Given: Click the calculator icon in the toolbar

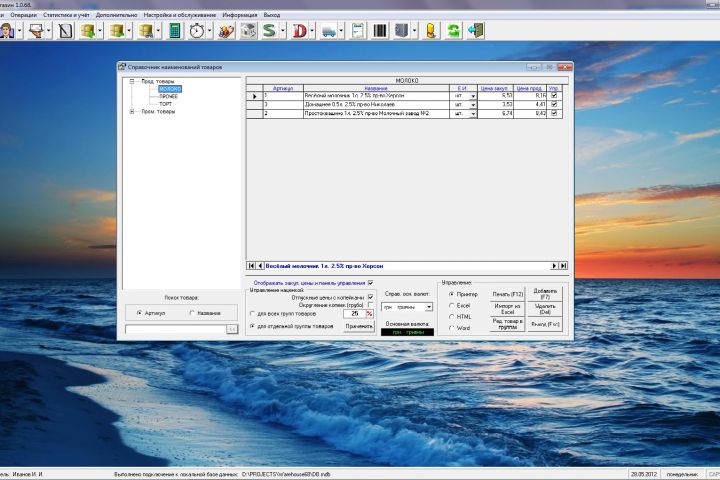Looking at the screenshot, I should 176,31.
